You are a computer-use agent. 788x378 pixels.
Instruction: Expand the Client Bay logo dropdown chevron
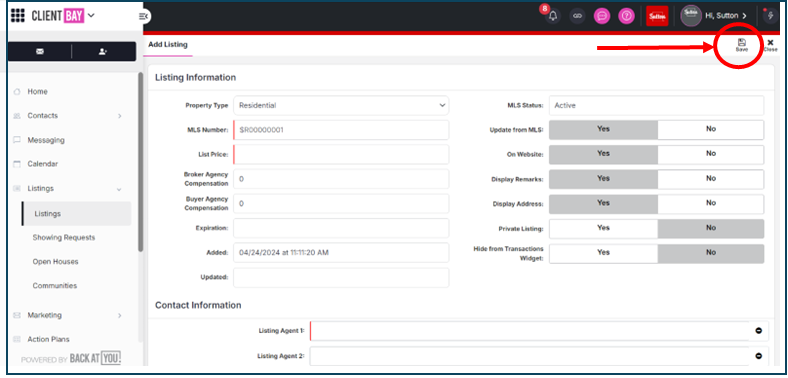pos(91,15)
